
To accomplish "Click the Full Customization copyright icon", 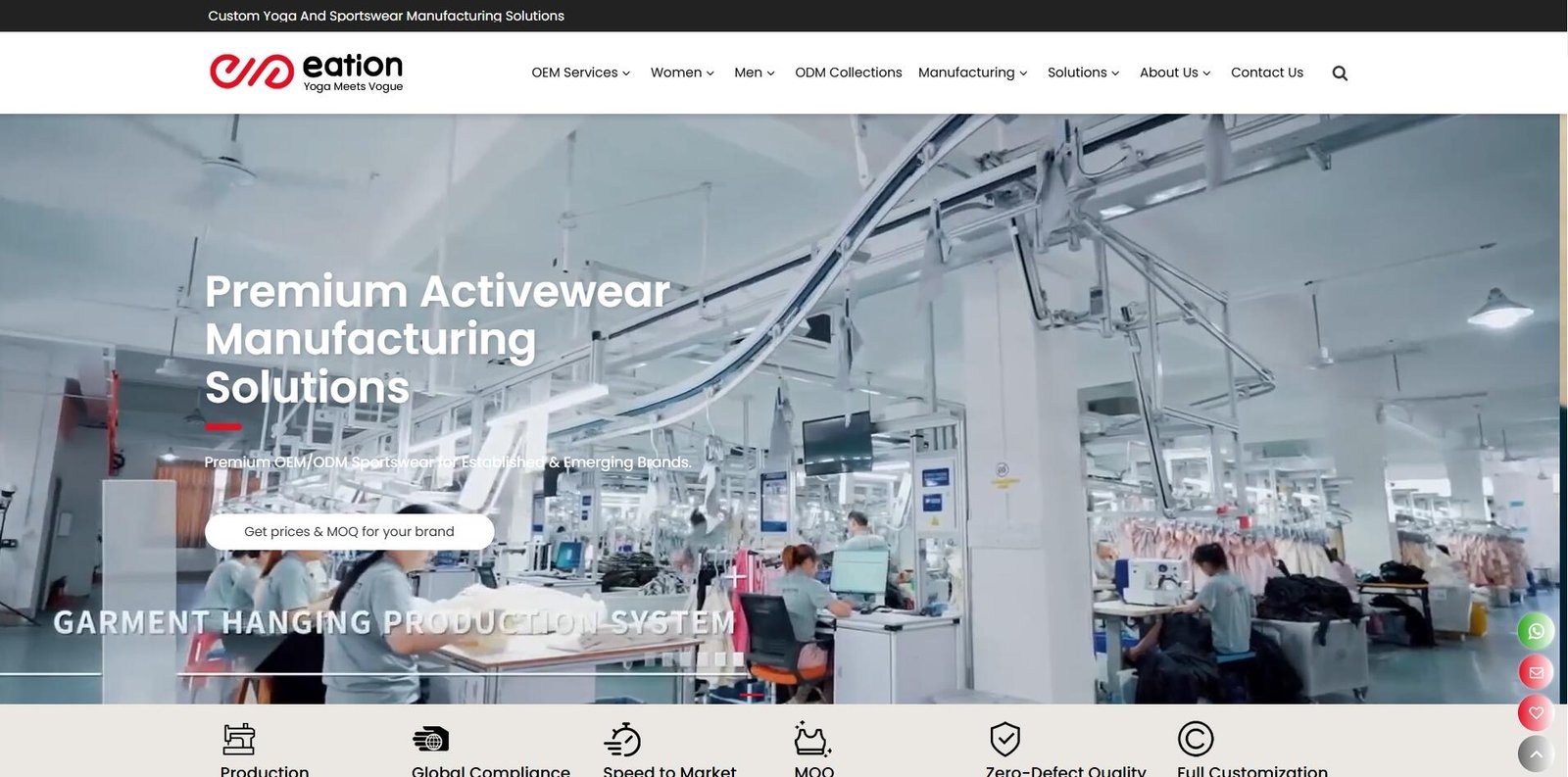I will pyautogui.click(x=1195, y=739).
